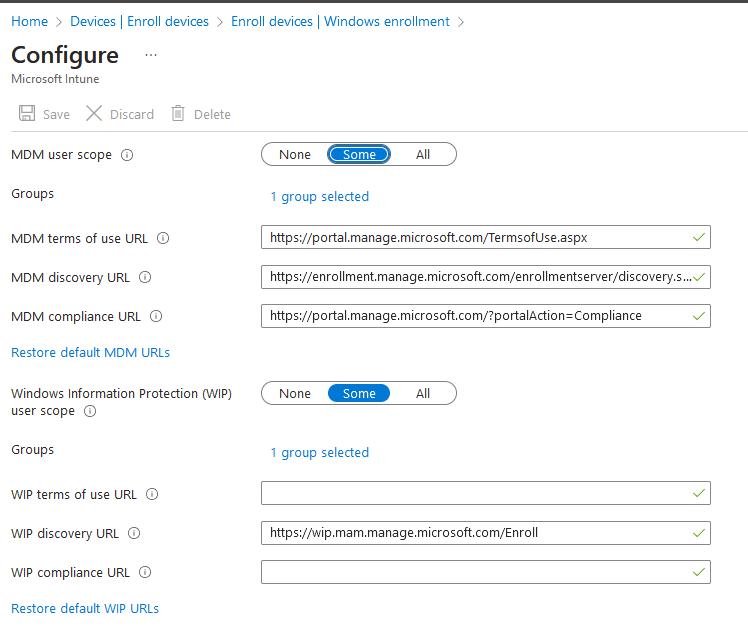This screenshot has height=633, width=748.
Task: Click info icon beside MDM compliance URL
Action: 156,316
